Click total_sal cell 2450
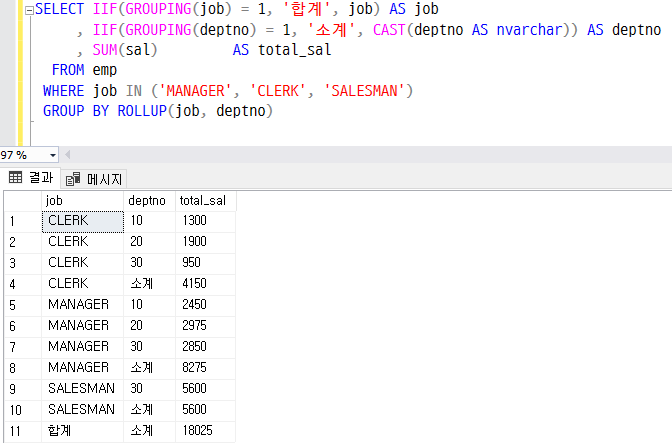The image size is (672, 447). click(x=205, y=305)
